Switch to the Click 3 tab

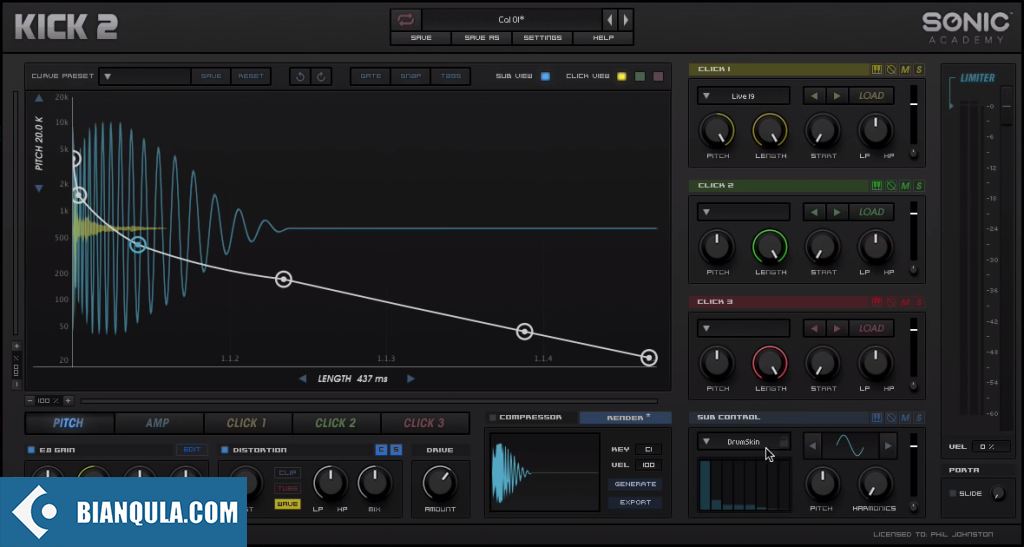click(424, 423)
